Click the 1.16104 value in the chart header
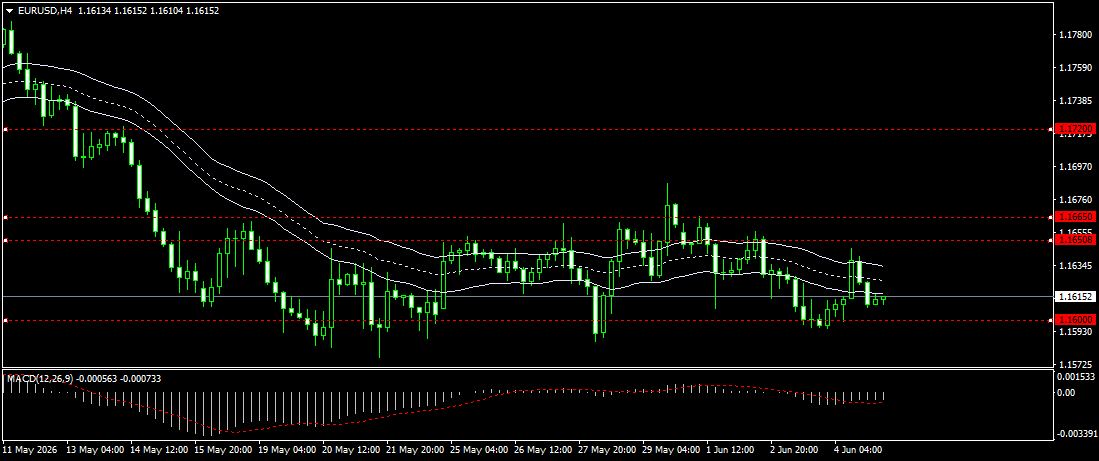Screen dimensions: 1099x461 tap(167, 11)
